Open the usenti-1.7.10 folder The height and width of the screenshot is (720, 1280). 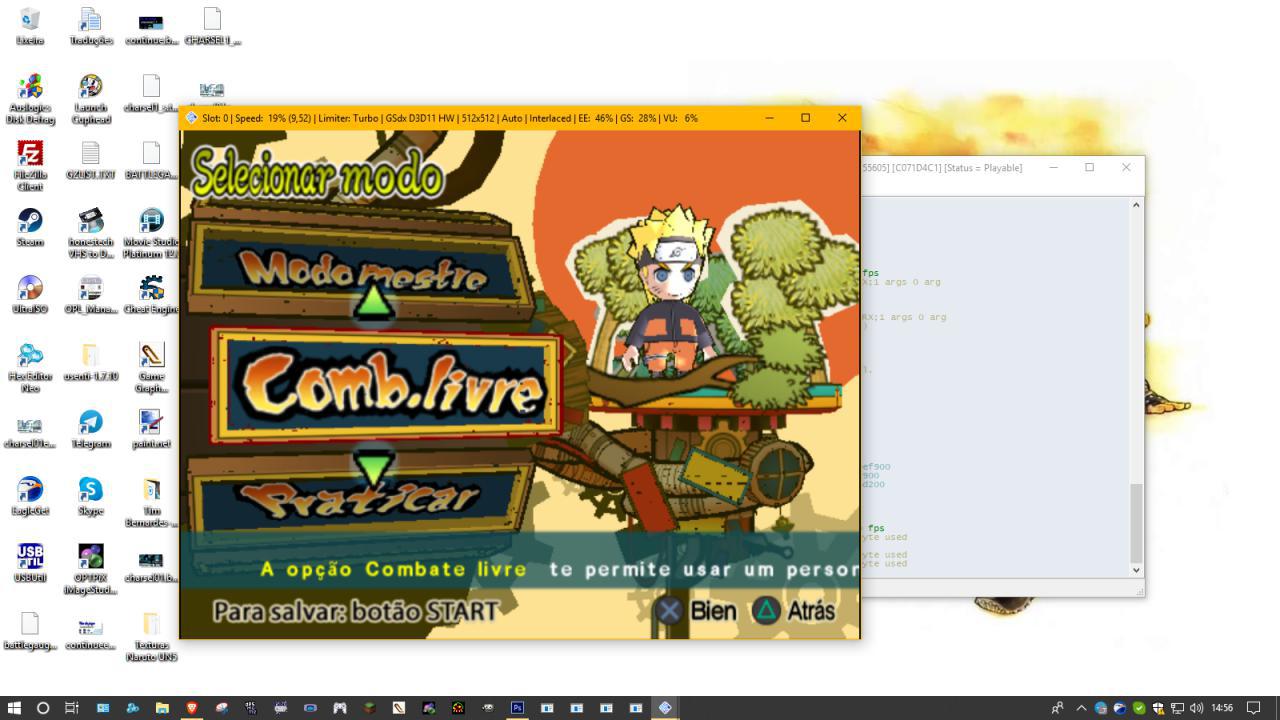[x=91, y=361]
